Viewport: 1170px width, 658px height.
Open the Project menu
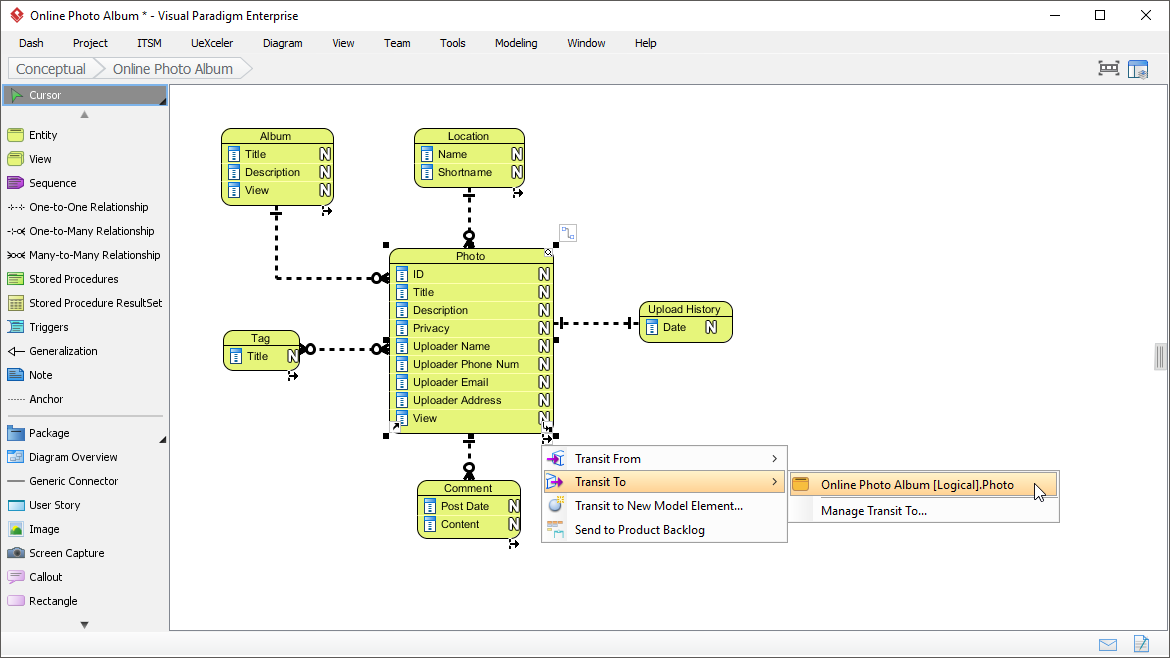[90, 43]
